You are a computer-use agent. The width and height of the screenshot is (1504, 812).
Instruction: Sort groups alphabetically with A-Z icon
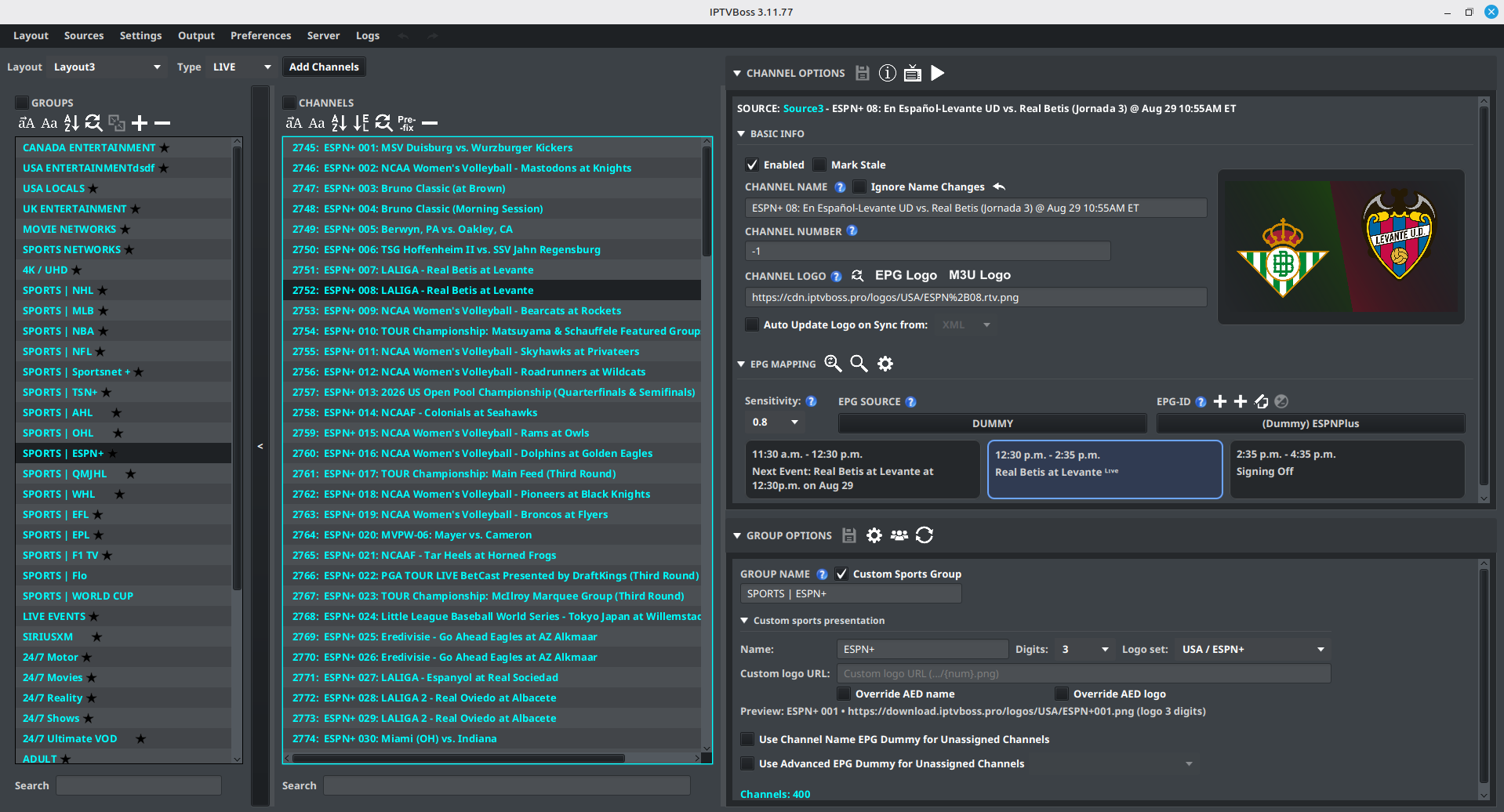point(71,123)
